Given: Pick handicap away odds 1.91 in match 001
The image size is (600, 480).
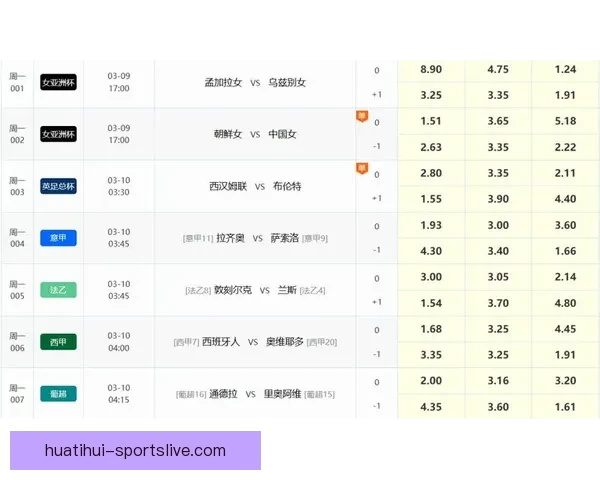Looking at the screenshot, I should tap(565, 95).
